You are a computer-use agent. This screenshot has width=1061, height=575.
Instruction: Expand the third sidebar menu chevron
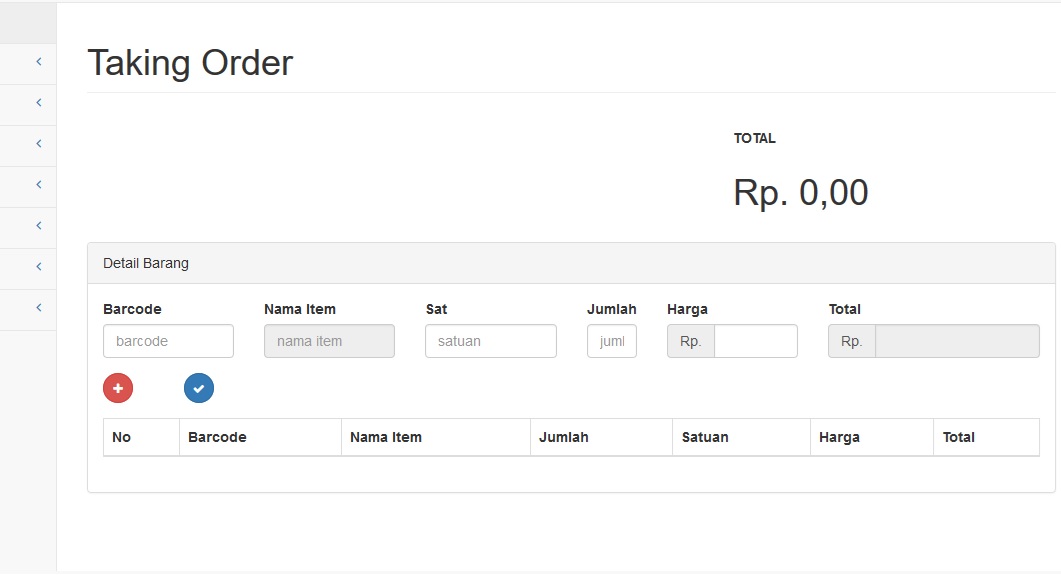pyautogui.click(x=38, y=144)
